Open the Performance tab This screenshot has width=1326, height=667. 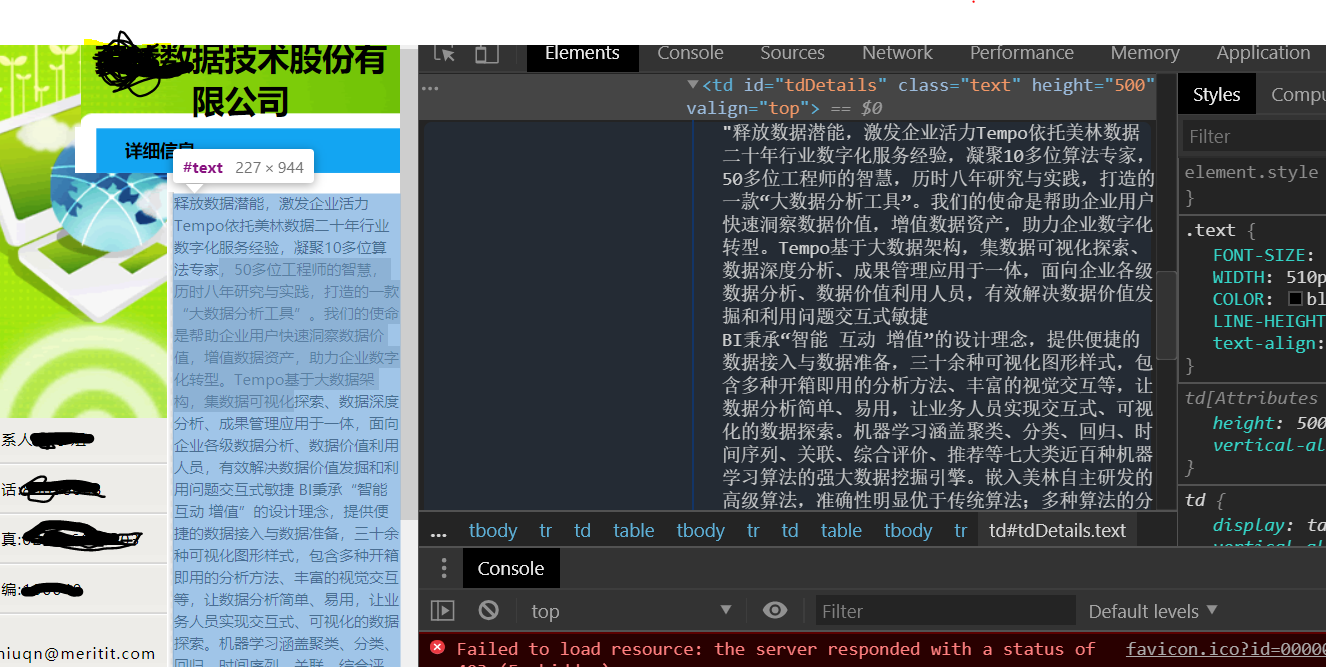point(1021,54)
